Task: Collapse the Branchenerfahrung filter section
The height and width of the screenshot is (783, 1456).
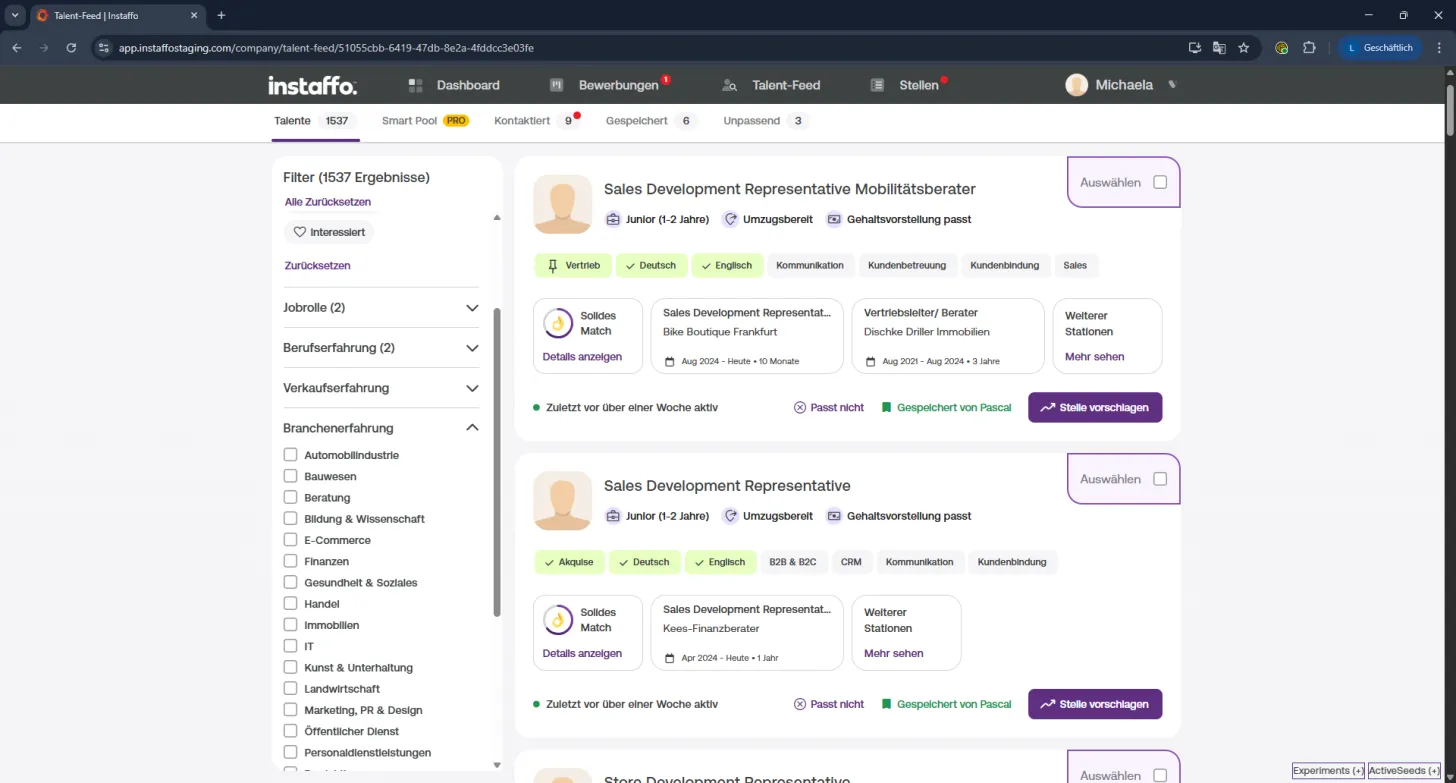Action: click(x=382, y=428)
